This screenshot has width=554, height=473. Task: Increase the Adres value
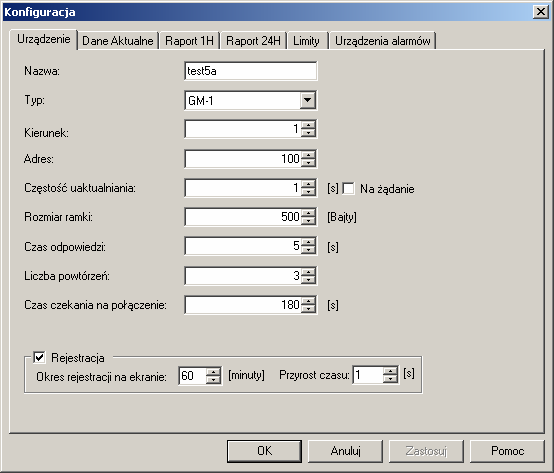click(x=308, y=155)
